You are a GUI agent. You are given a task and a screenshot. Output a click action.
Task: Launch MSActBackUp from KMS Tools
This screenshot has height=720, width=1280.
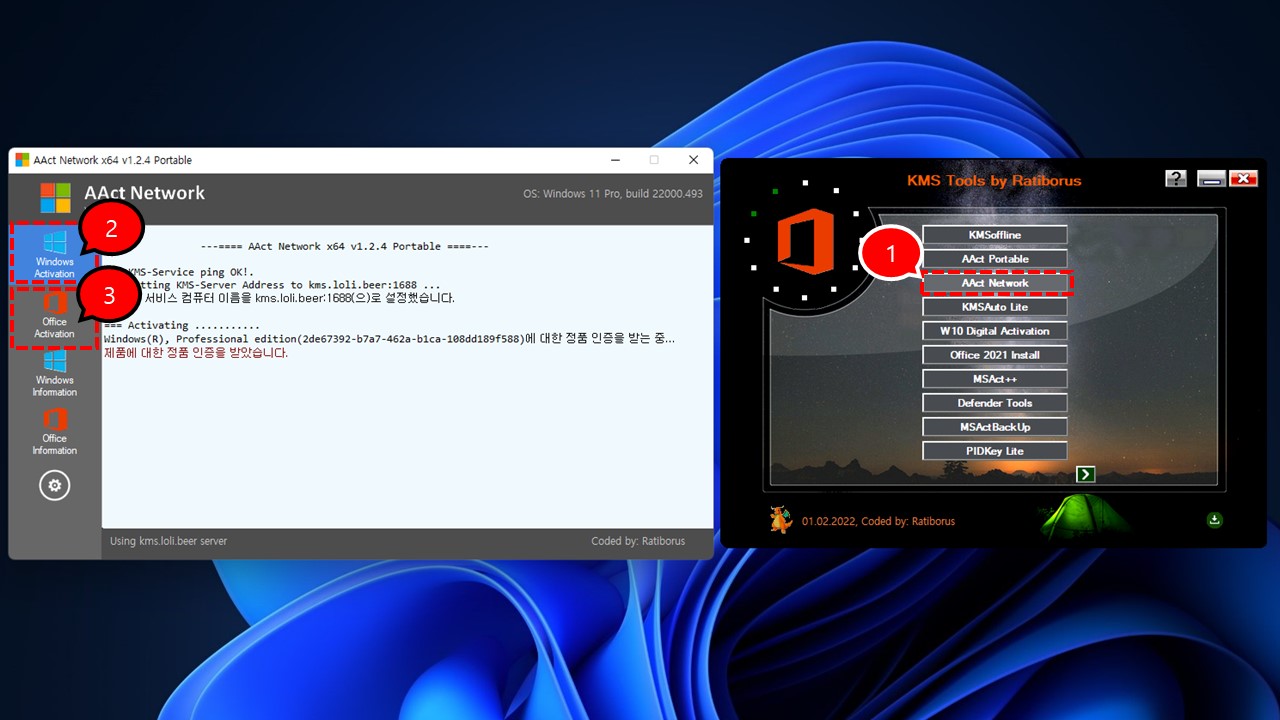[x=995, y=427]
